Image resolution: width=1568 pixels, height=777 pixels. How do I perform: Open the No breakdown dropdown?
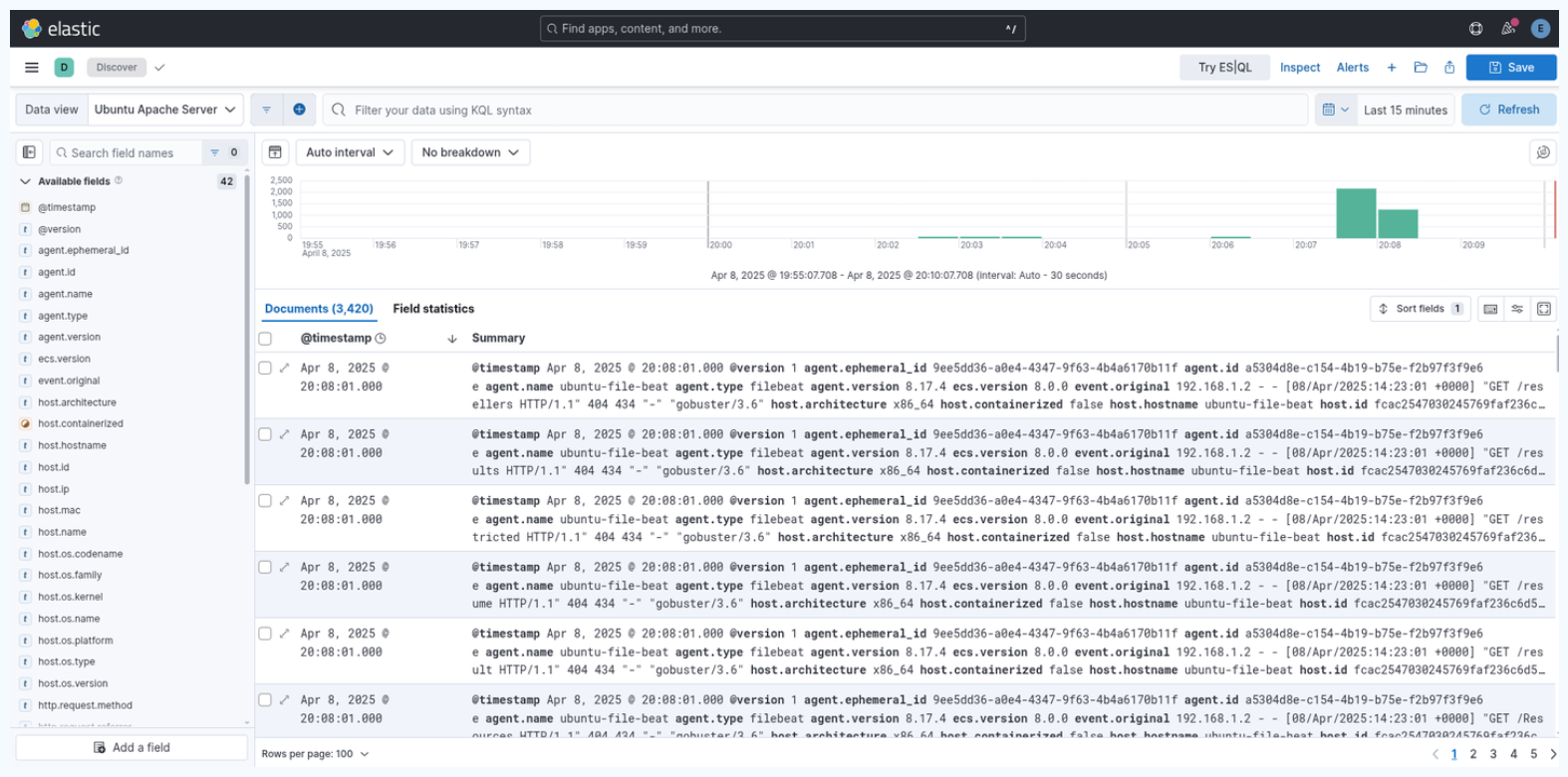470,152
